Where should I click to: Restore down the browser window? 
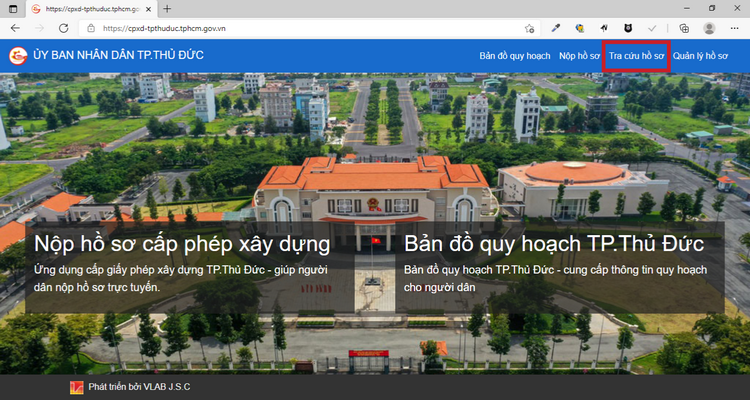pyautogui.click(x=712, y=8)
